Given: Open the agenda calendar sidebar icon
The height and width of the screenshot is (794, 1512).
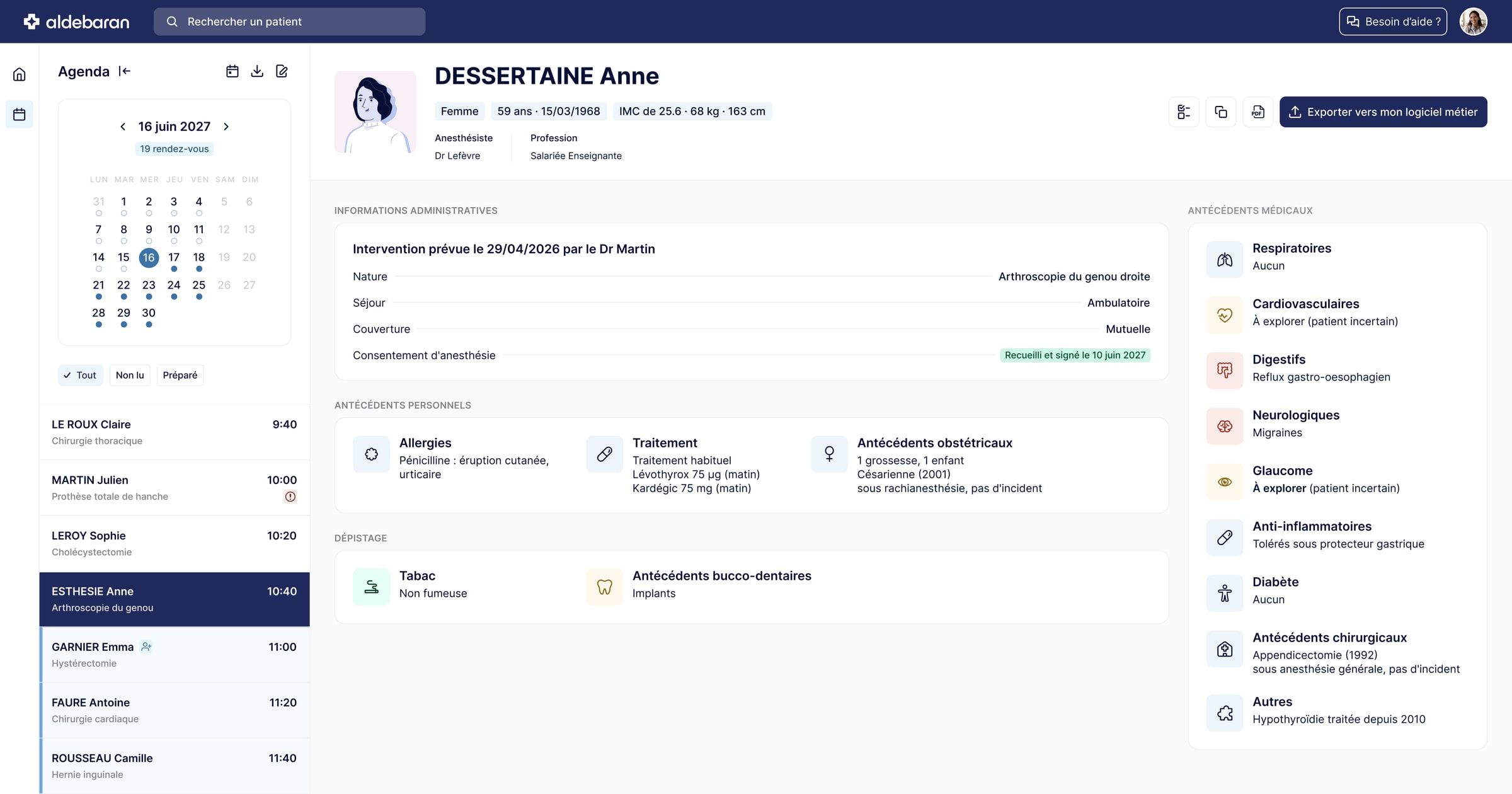Looking at the screenshot, I should click(20, 115).
